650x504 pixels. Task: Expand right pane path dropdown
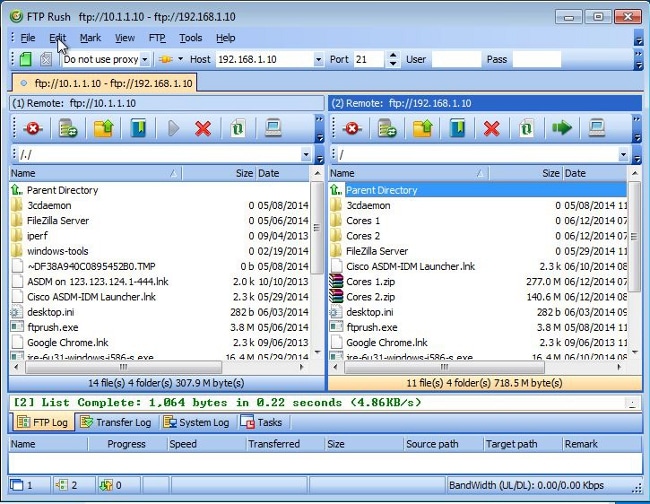623,155
